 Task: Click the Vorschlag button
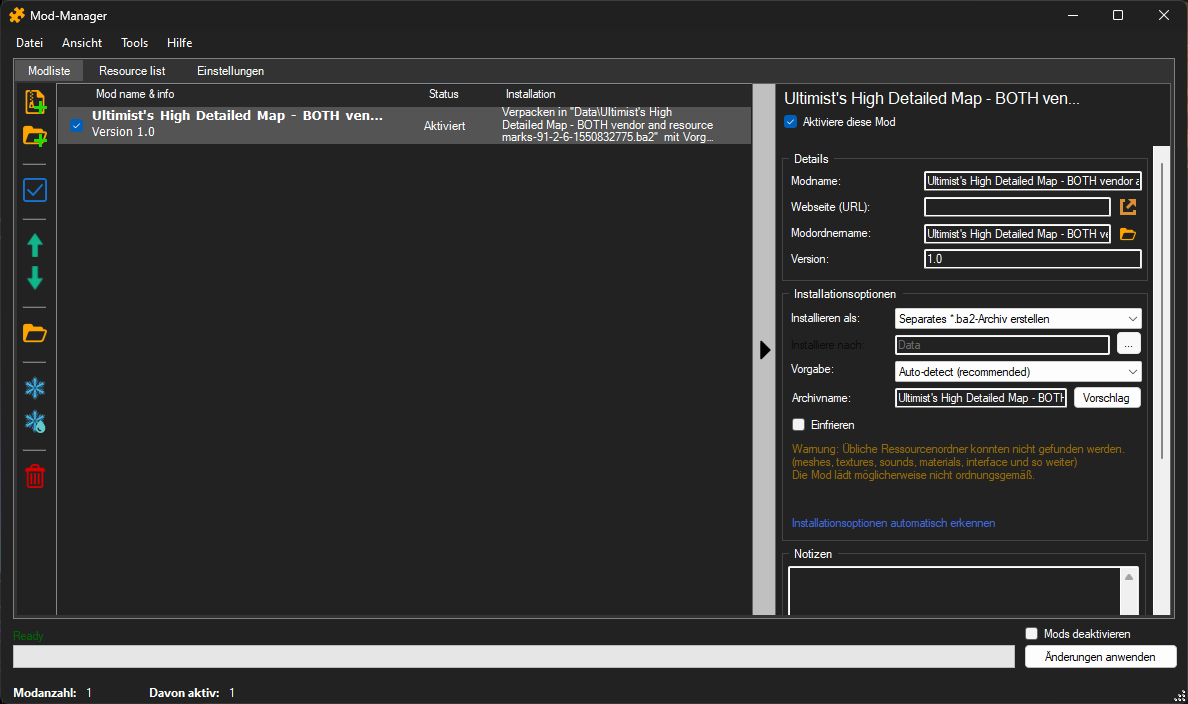pyautogui.click(x=1106, y=398)
